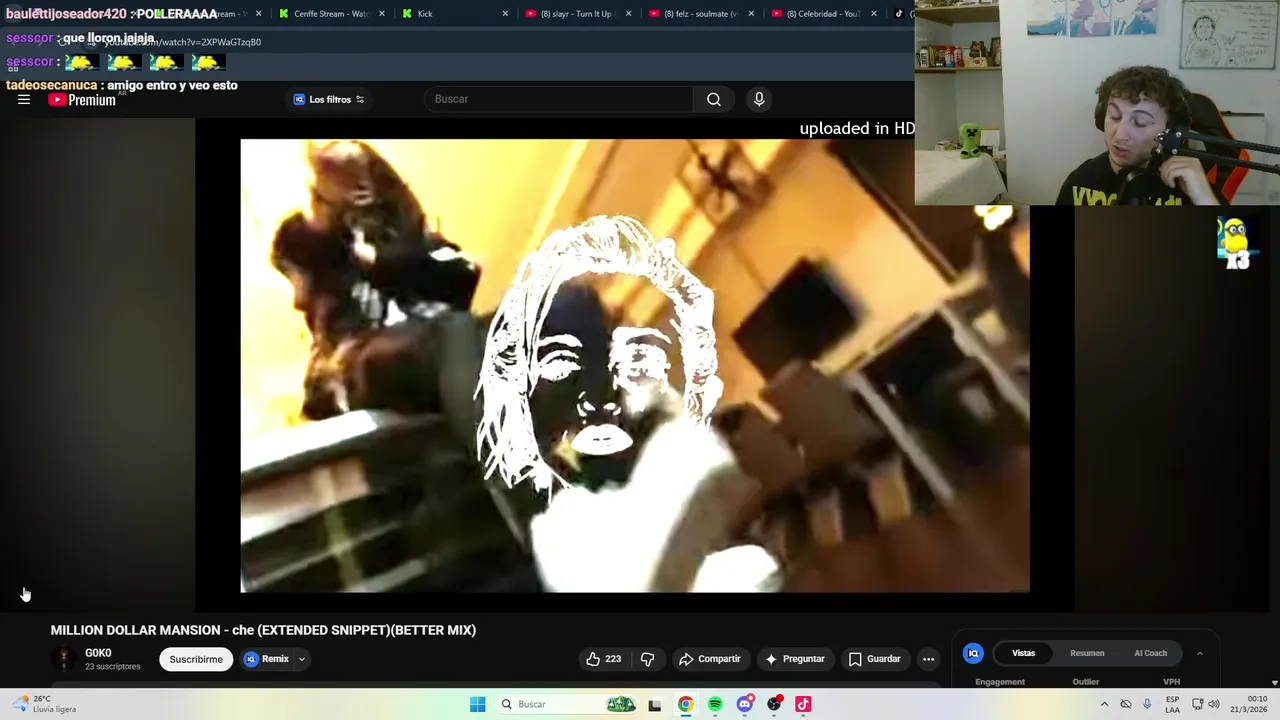Select the AI Coach tab
Screen dimensions: 1280x720
[1150, 653]
